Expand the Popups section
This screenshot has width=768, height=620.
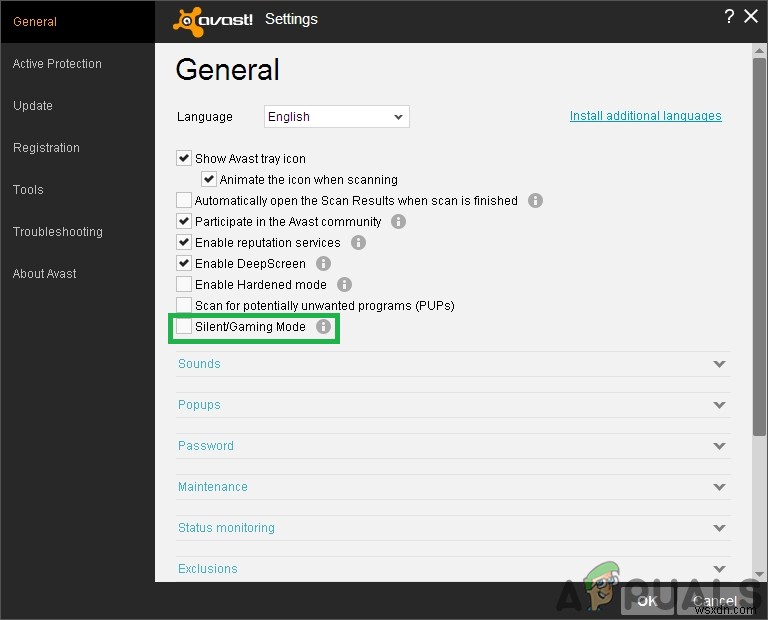(453, 405)
